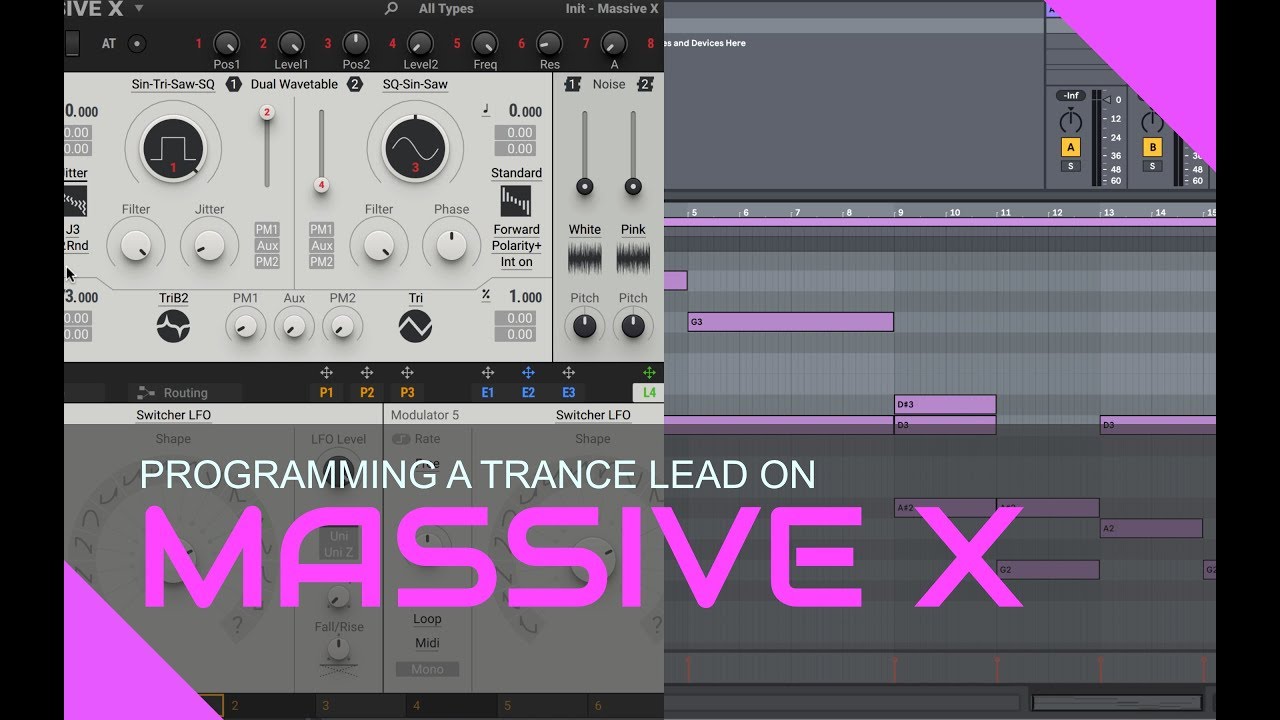Open the Standard wavetable mode dropdown

(516, 173)
